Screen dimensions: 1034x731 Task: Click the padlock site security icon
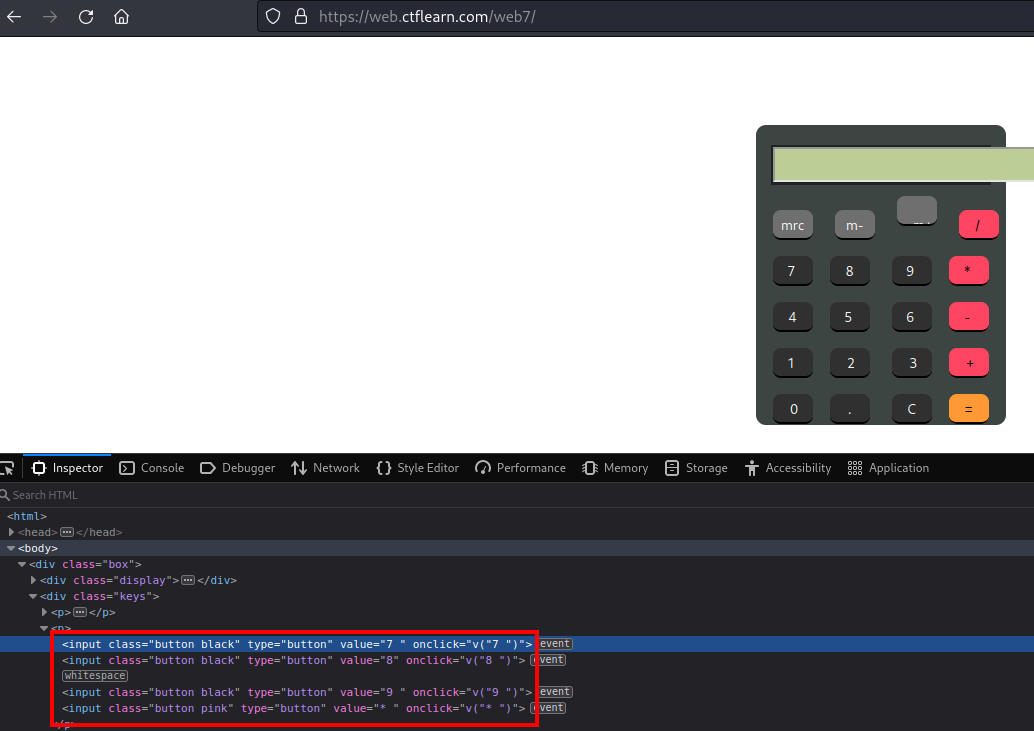pos(299,17)
